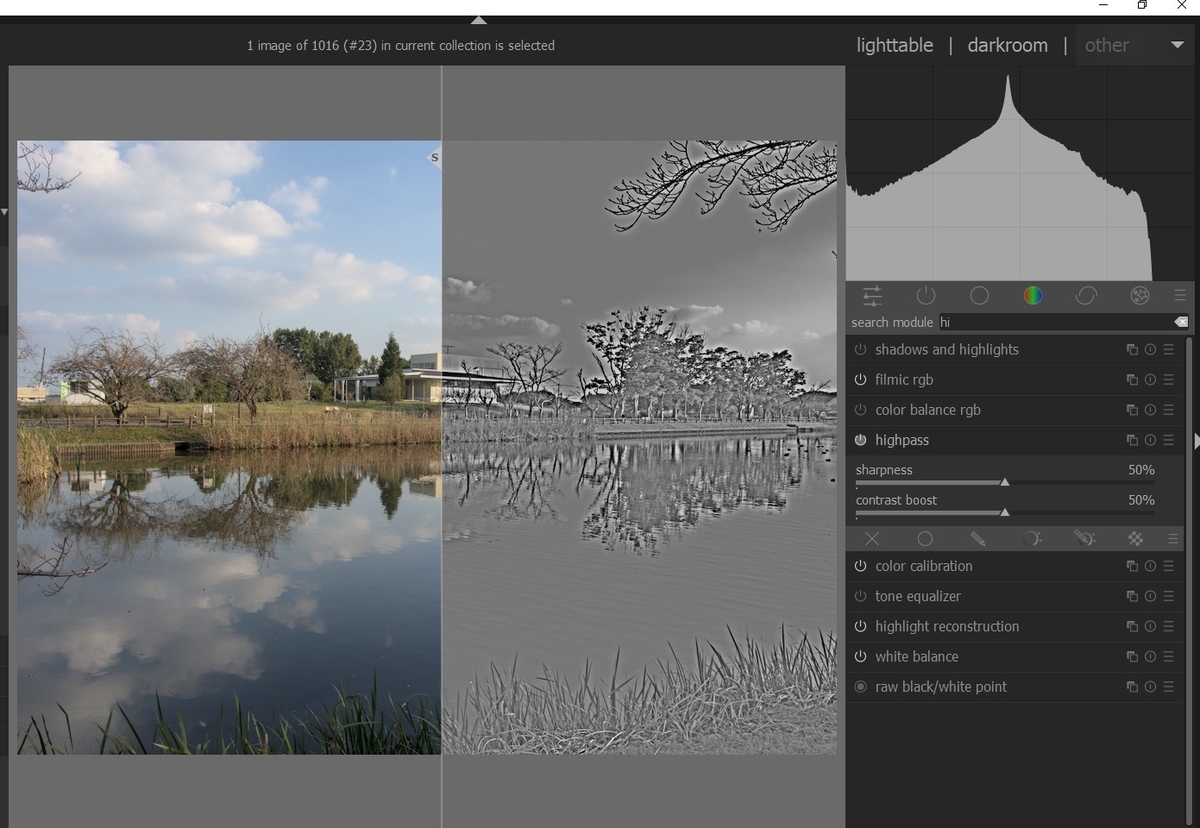Switch to the color modules group
This screenshot has width=1200, height=828.
(x=1033, y=295)
